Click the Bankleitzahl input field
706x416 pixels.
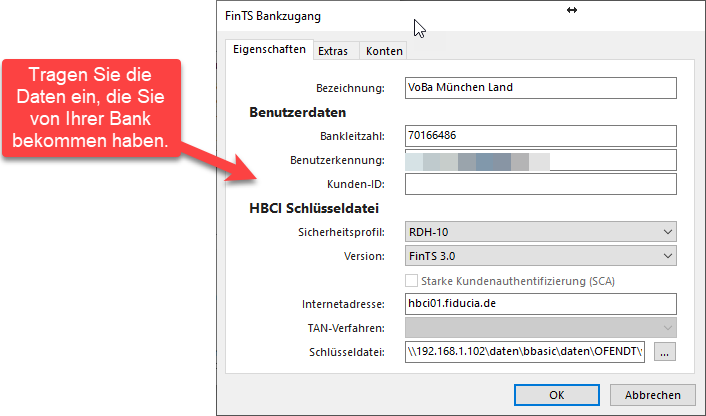[x=540, y=136]
